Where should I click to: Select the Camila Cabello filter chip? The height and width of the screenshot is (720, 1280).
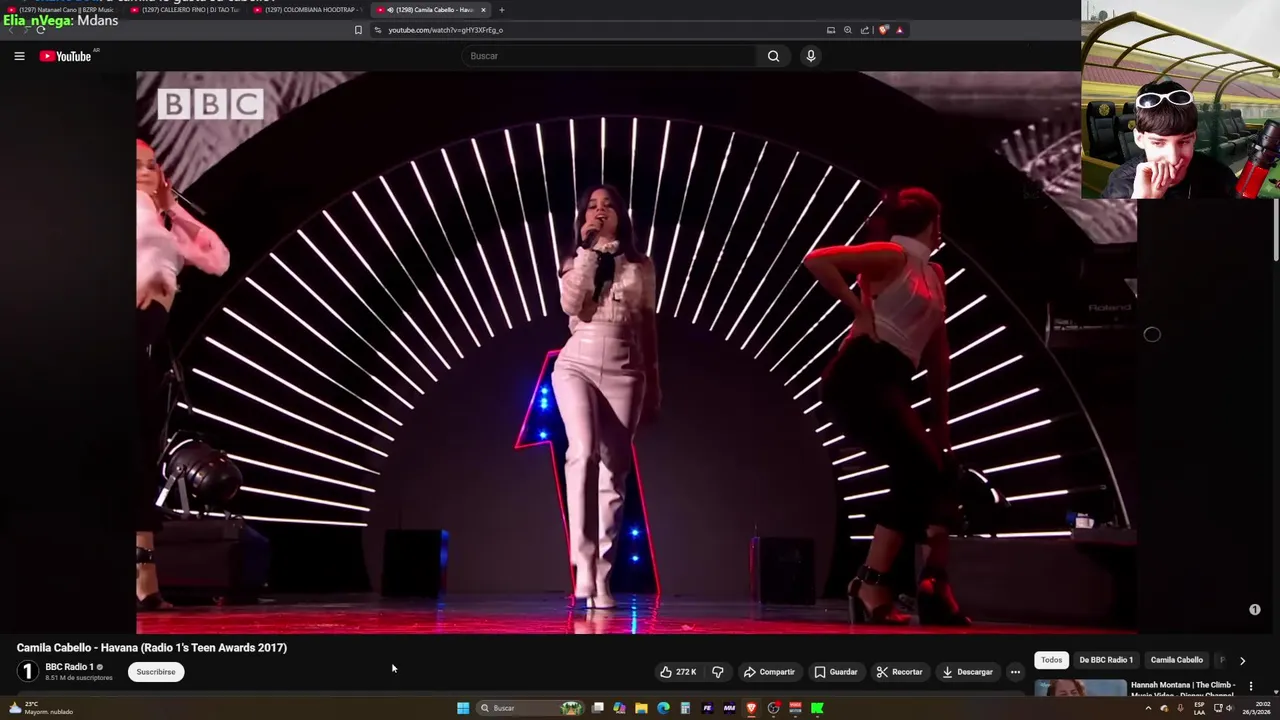[x=1176, y=660]
